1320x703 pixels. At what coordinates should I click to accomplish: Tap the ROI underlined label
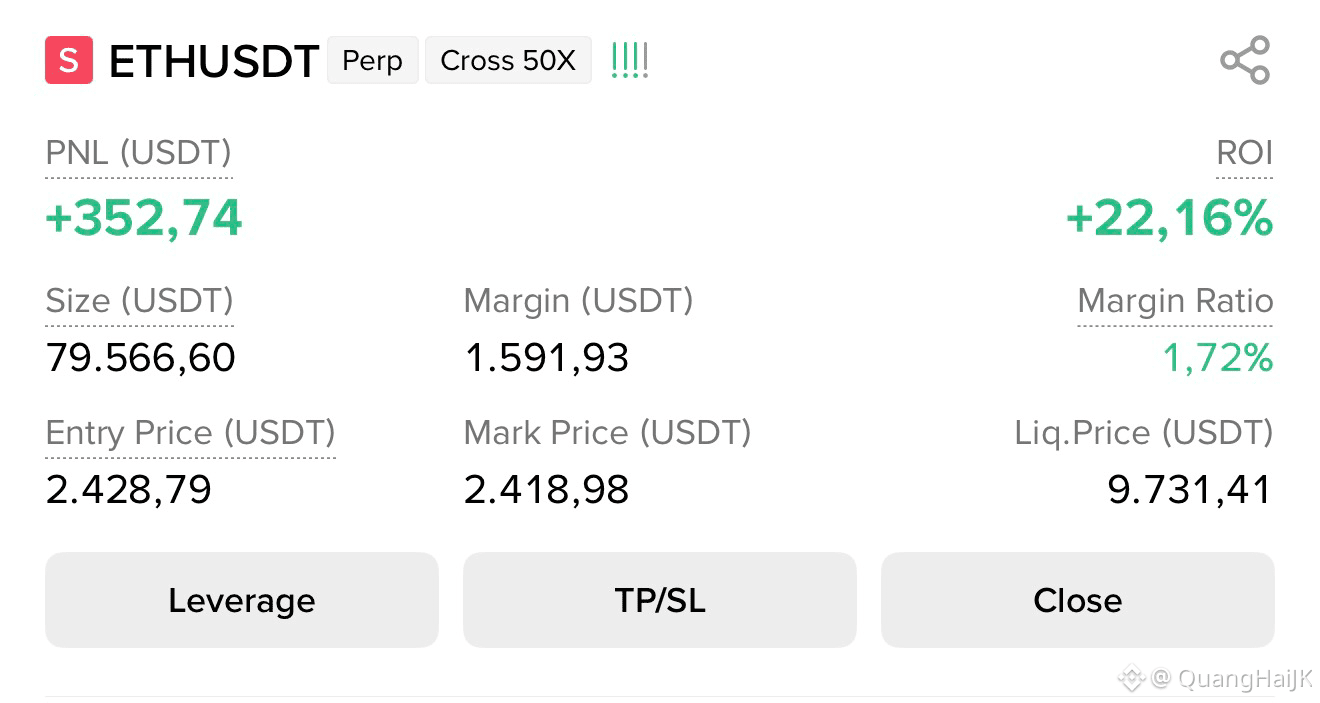(1244, 153)
